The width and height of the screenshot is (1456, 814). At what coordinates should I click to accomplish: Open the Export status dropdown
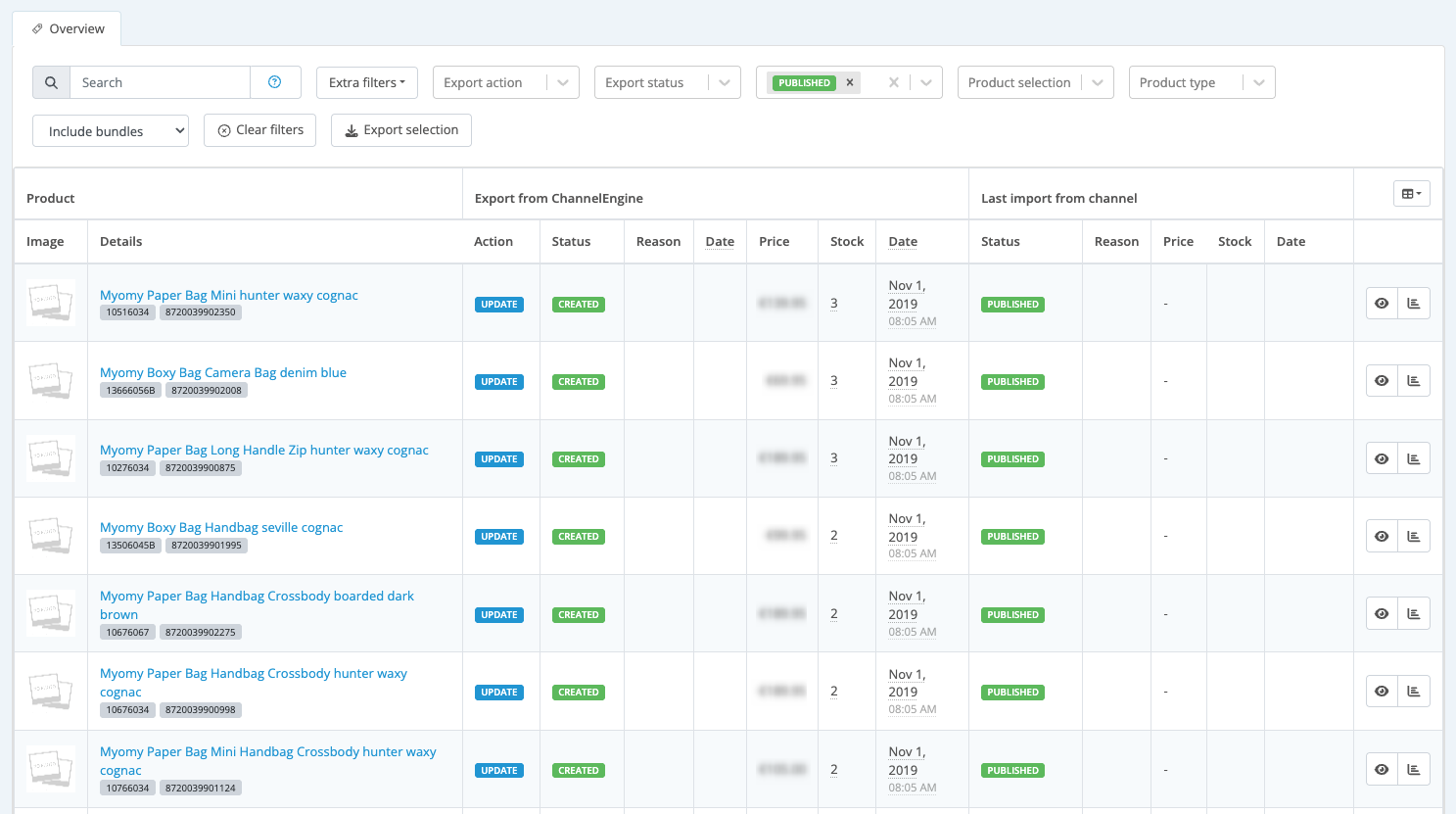[x=667, y=82]
